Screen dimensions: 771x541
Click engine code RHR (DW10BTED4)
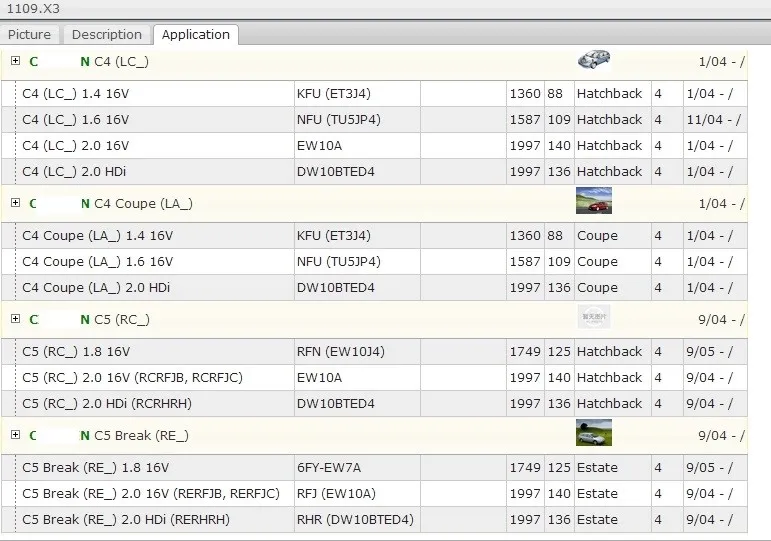355,520
